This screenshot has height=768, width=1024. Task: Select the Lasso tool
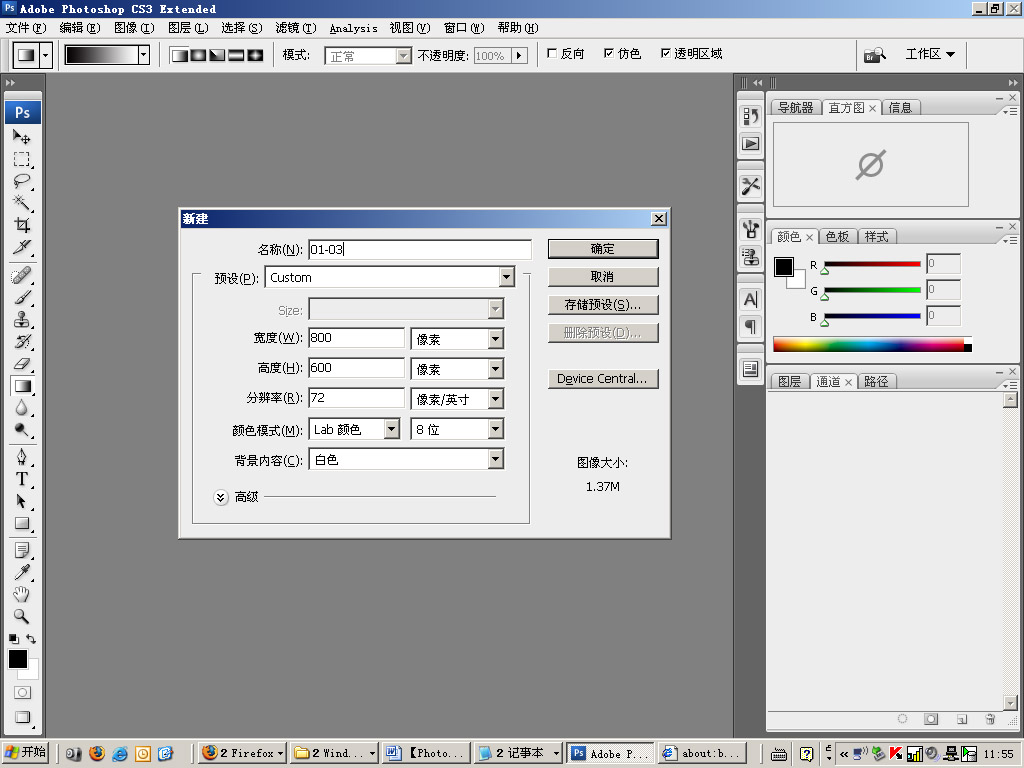pyautogui.click(x=22, y=182)
